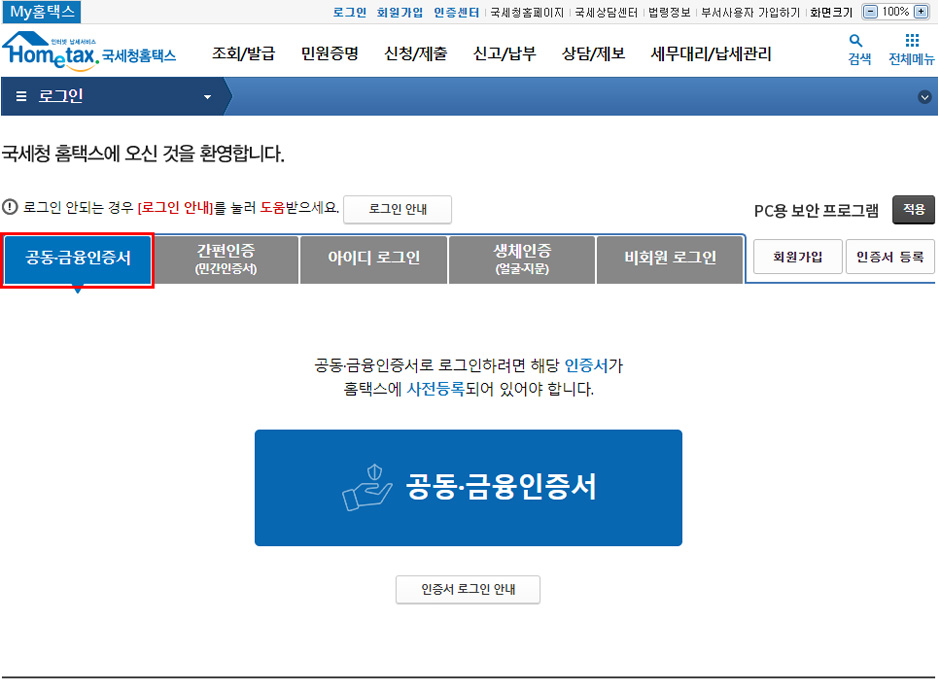This screenshot has width=938, height=700.
Task: Click the hamburger icon beside 로그인
Action: [22, 96]
